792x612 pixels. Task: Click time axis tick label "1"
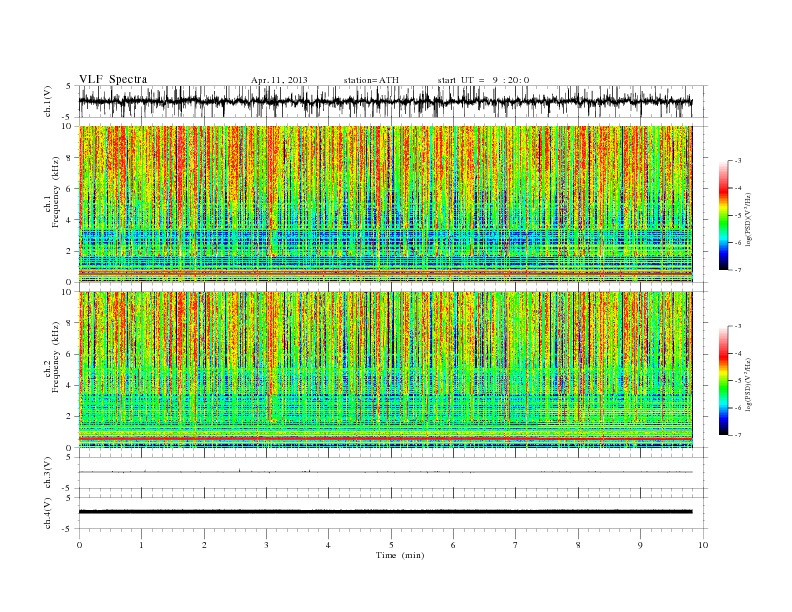141,545
